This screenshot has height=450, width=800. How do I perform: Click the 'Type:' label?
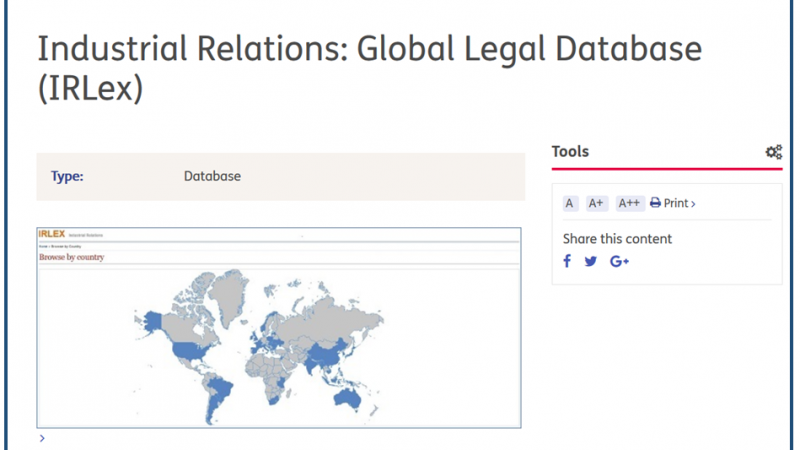click(67, 176)
